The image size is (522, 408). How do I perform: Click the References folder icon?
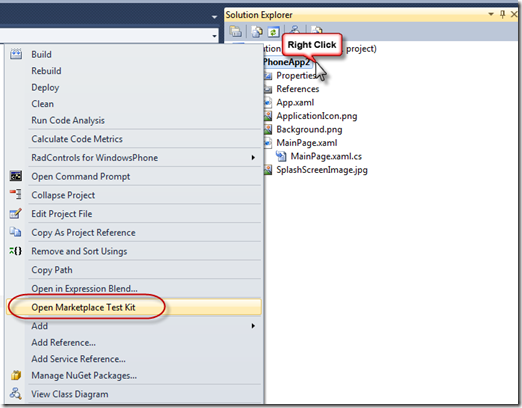[268, 89]
